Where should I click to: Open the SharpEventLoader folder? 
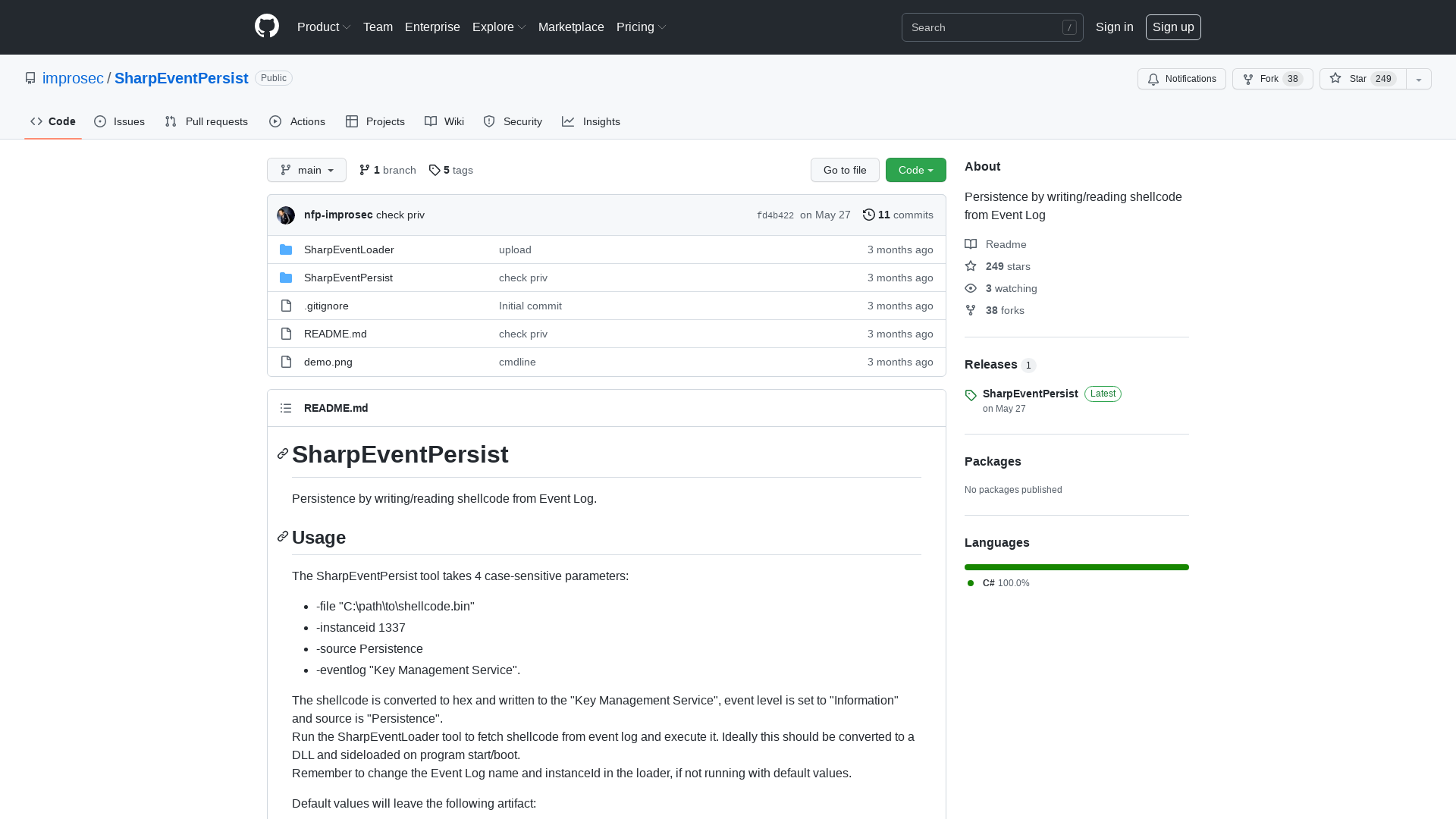349,249
